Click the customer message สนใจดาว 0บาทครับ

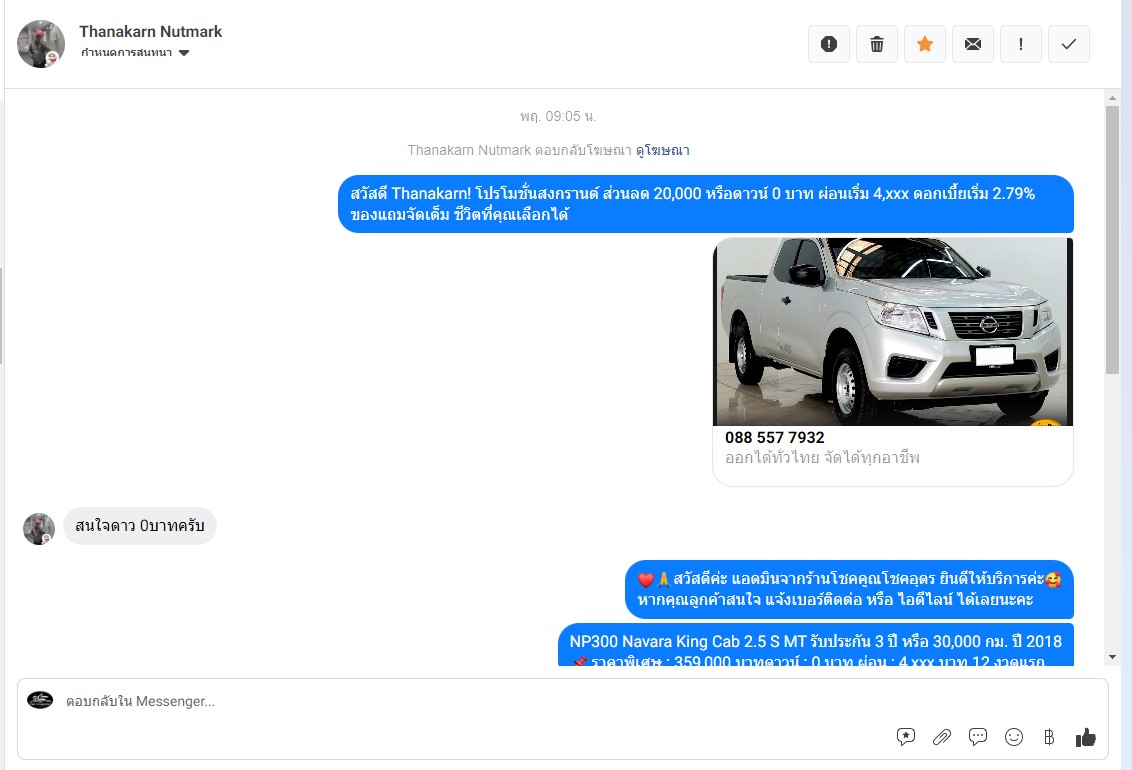[140, 525]
